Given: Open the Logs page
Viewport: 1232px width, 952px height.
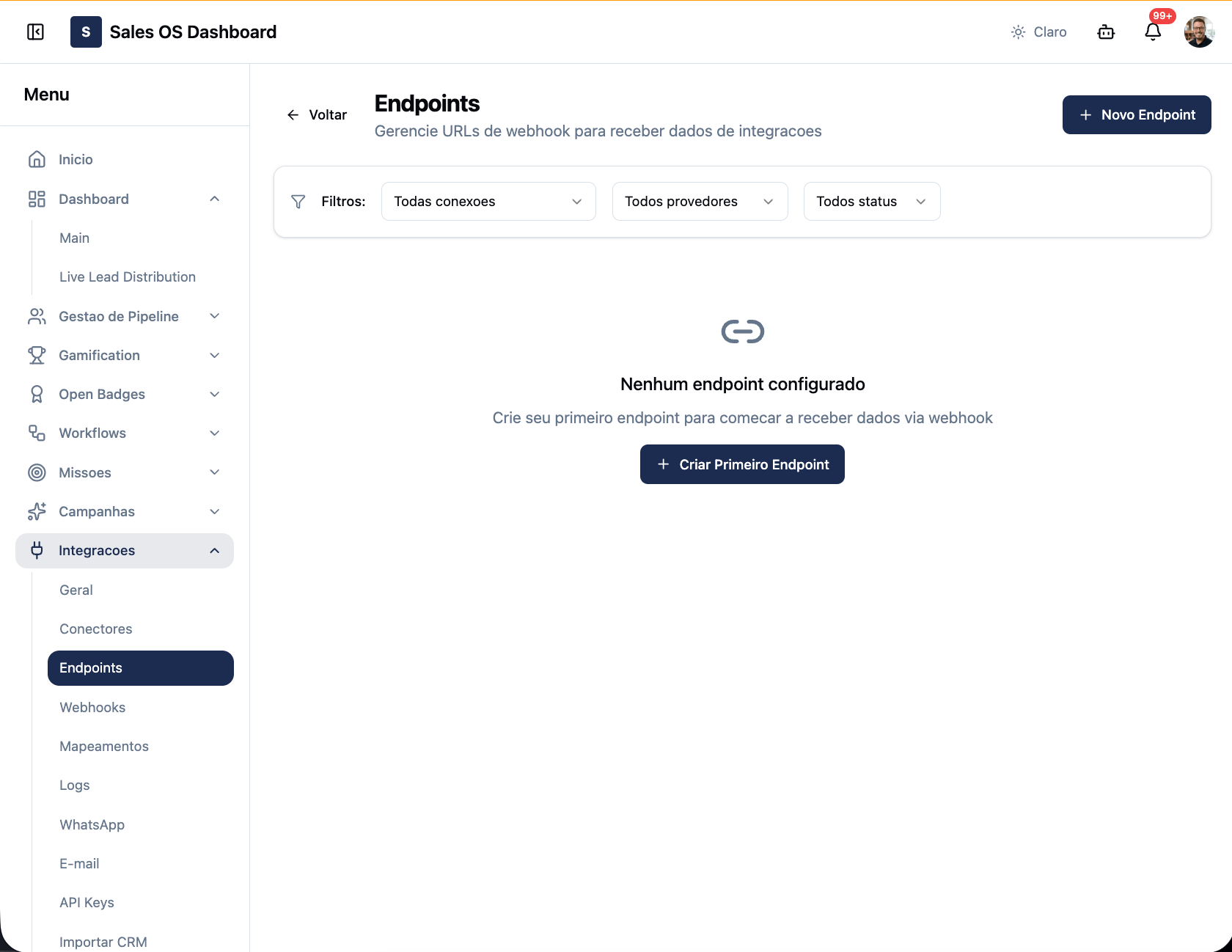Looking at the screenshot, I should tap(141, 785).
